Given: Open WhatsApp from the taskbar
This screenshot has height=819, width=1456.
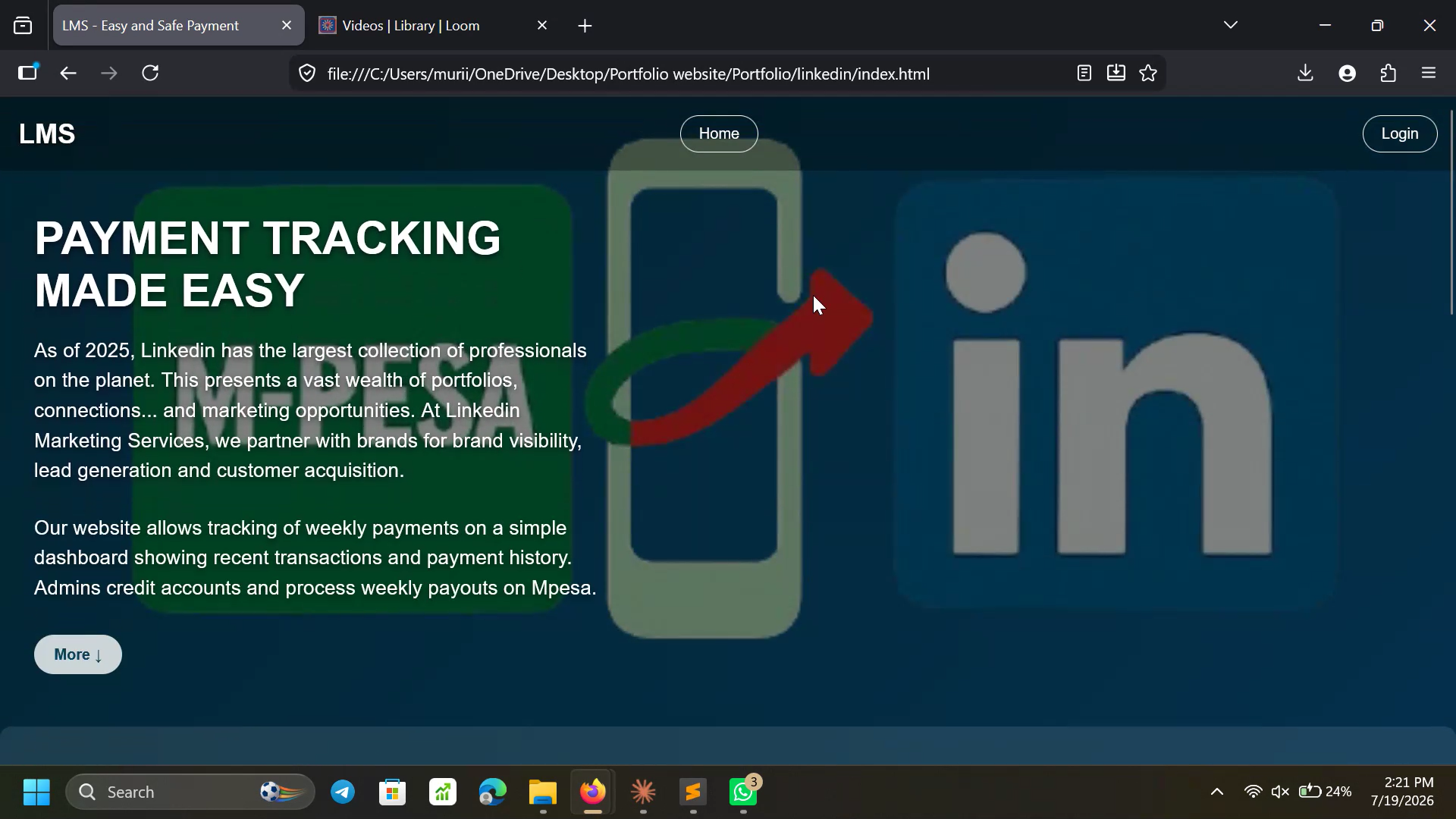Looking at the screenshot, I should click(x=743, y=792).
